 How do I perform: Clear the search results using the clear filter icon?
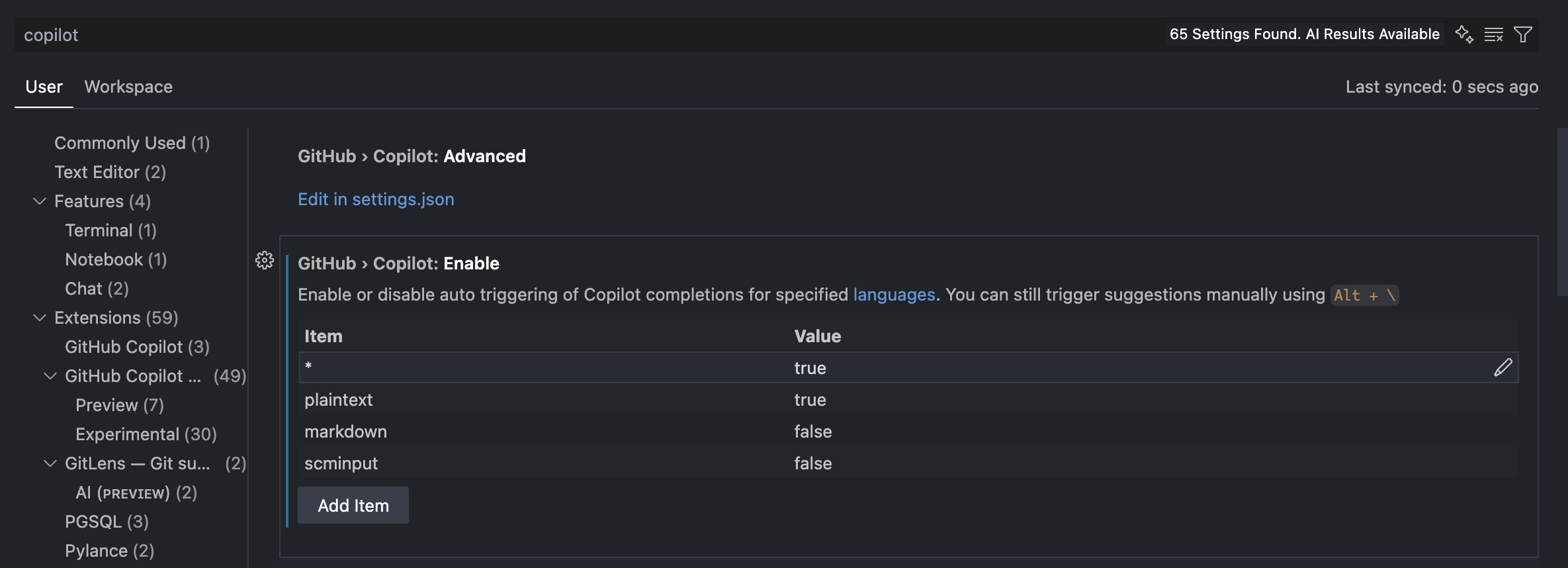coord(1494,34)
